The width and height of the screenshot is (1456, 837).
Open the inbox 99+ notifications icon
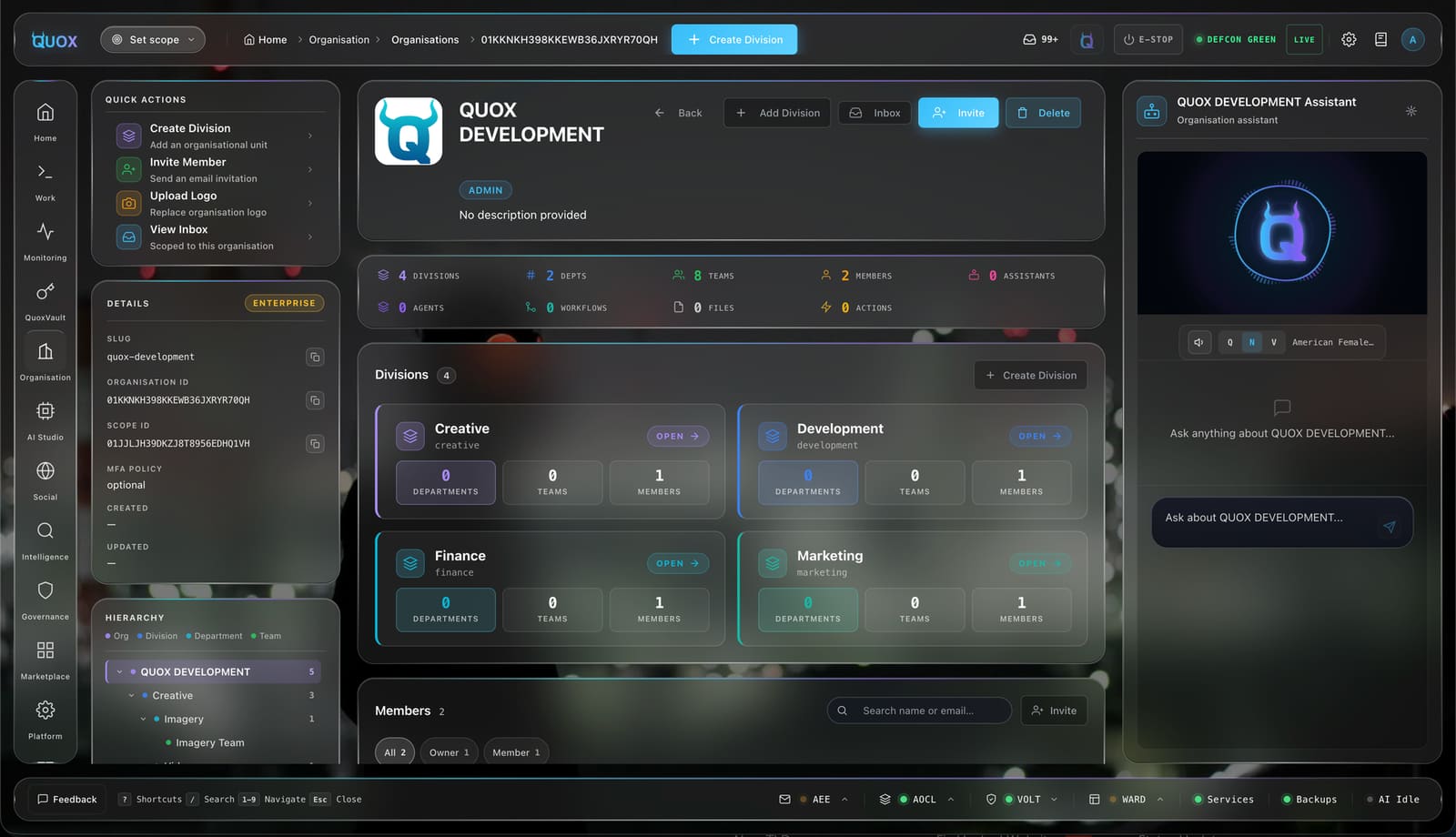tap(1040, 39)
